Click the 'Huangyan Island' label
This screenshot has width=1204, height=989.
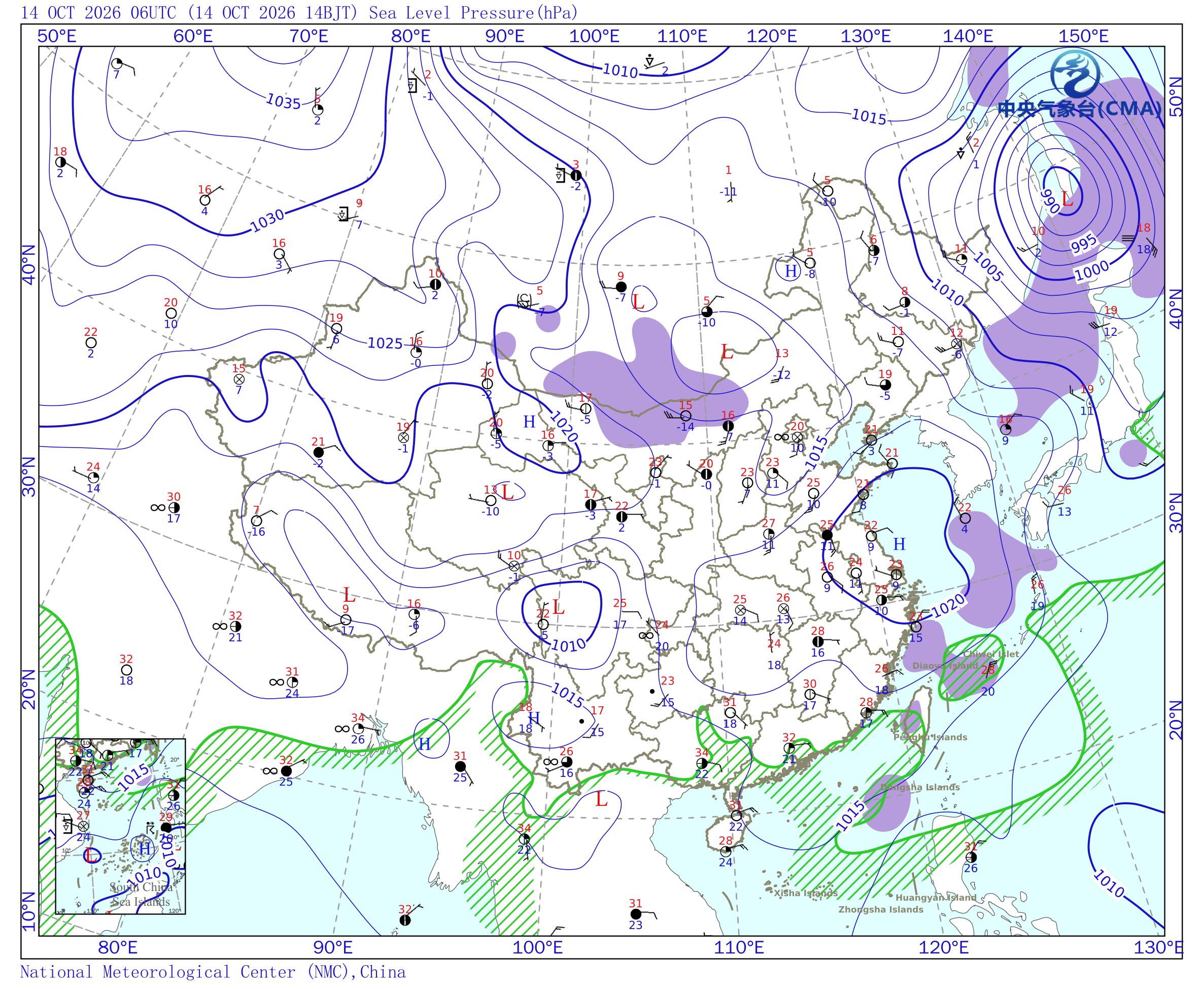click(x=936, y=898)
